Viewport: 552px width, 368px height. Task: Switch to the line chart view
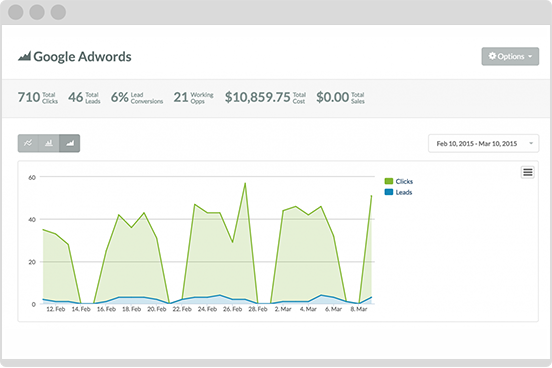28,143
